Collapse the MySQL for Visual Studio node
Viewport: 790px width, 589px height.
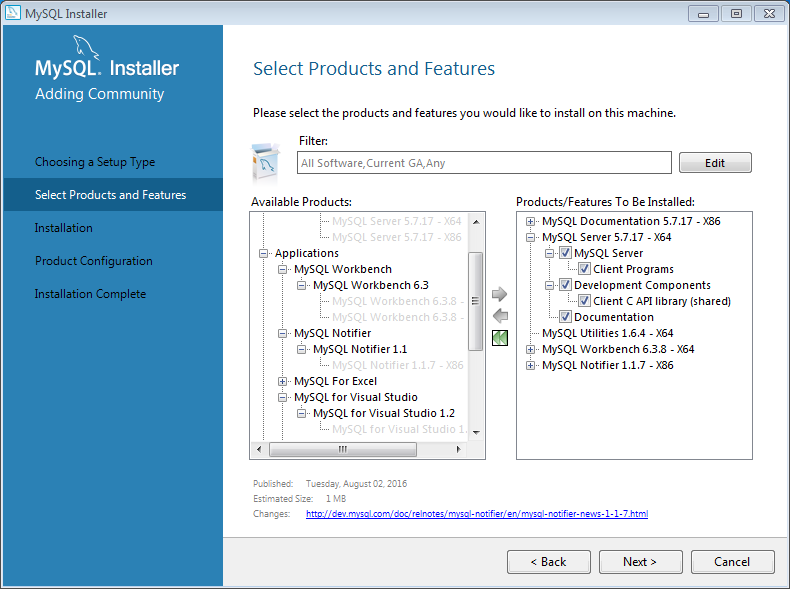[x=282, y=398]
